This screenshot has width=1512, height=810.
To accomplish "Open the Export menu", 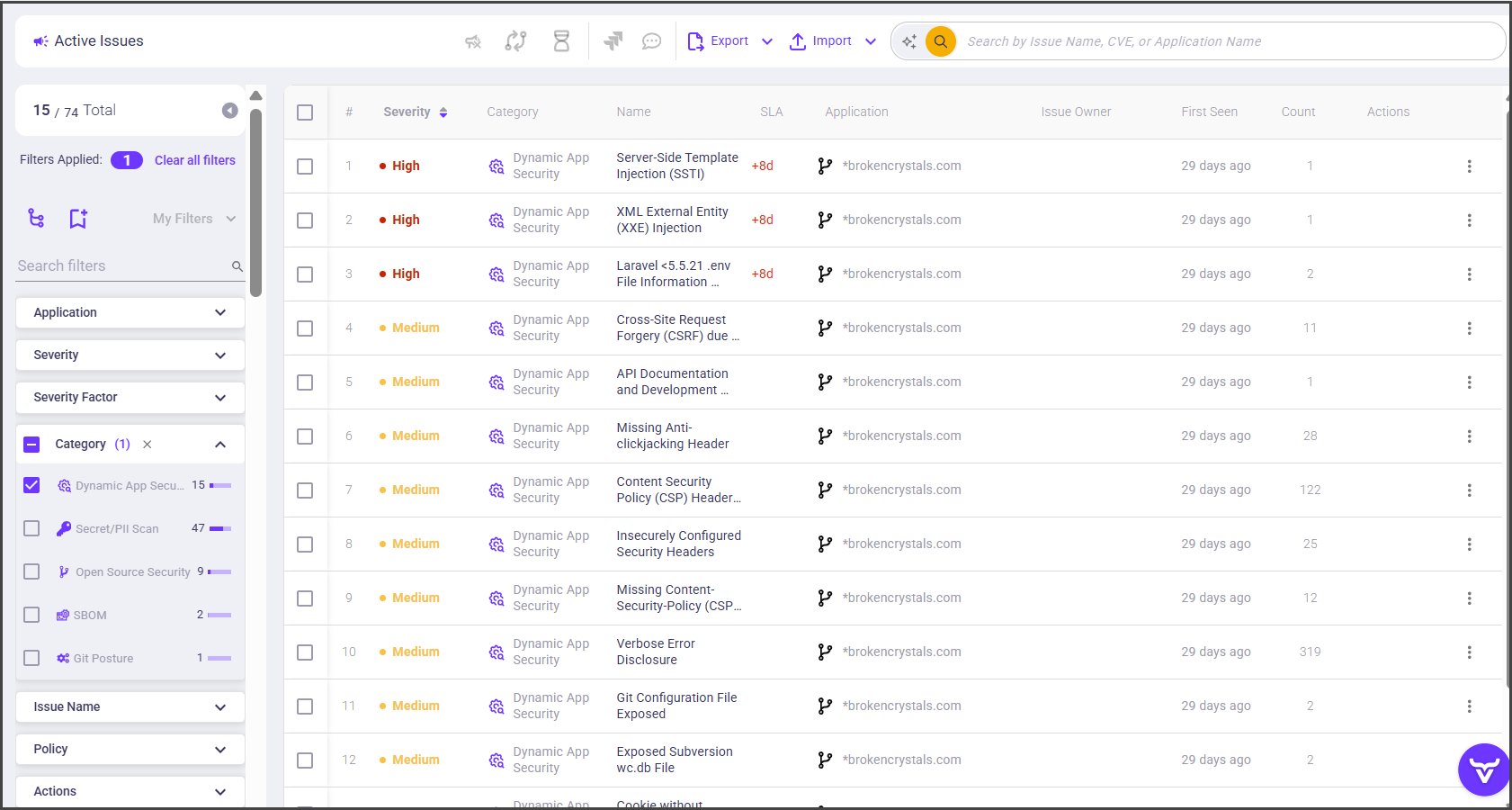I will tap(729, 41).
